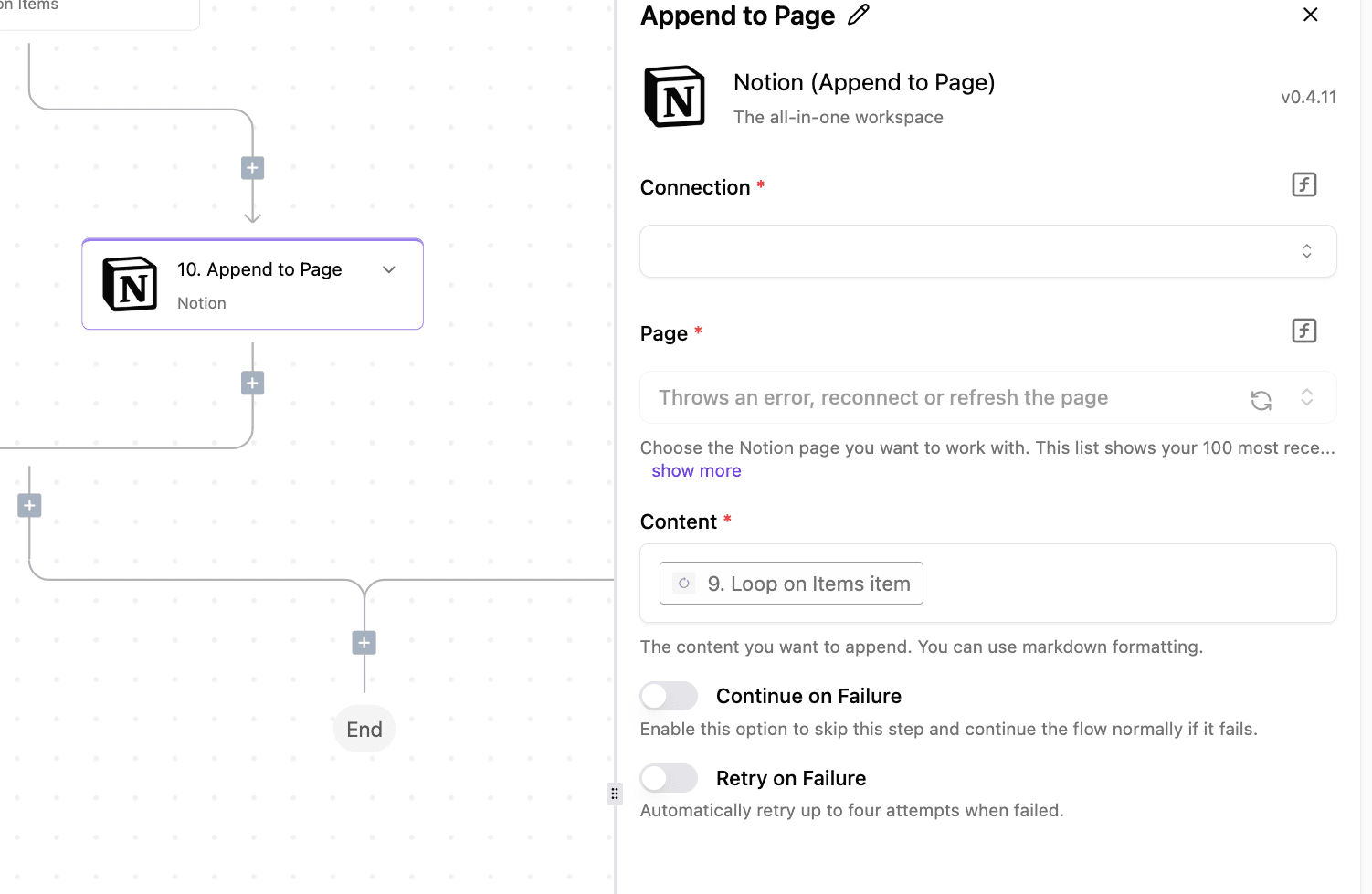Add step on left branch line

point(29,505)
